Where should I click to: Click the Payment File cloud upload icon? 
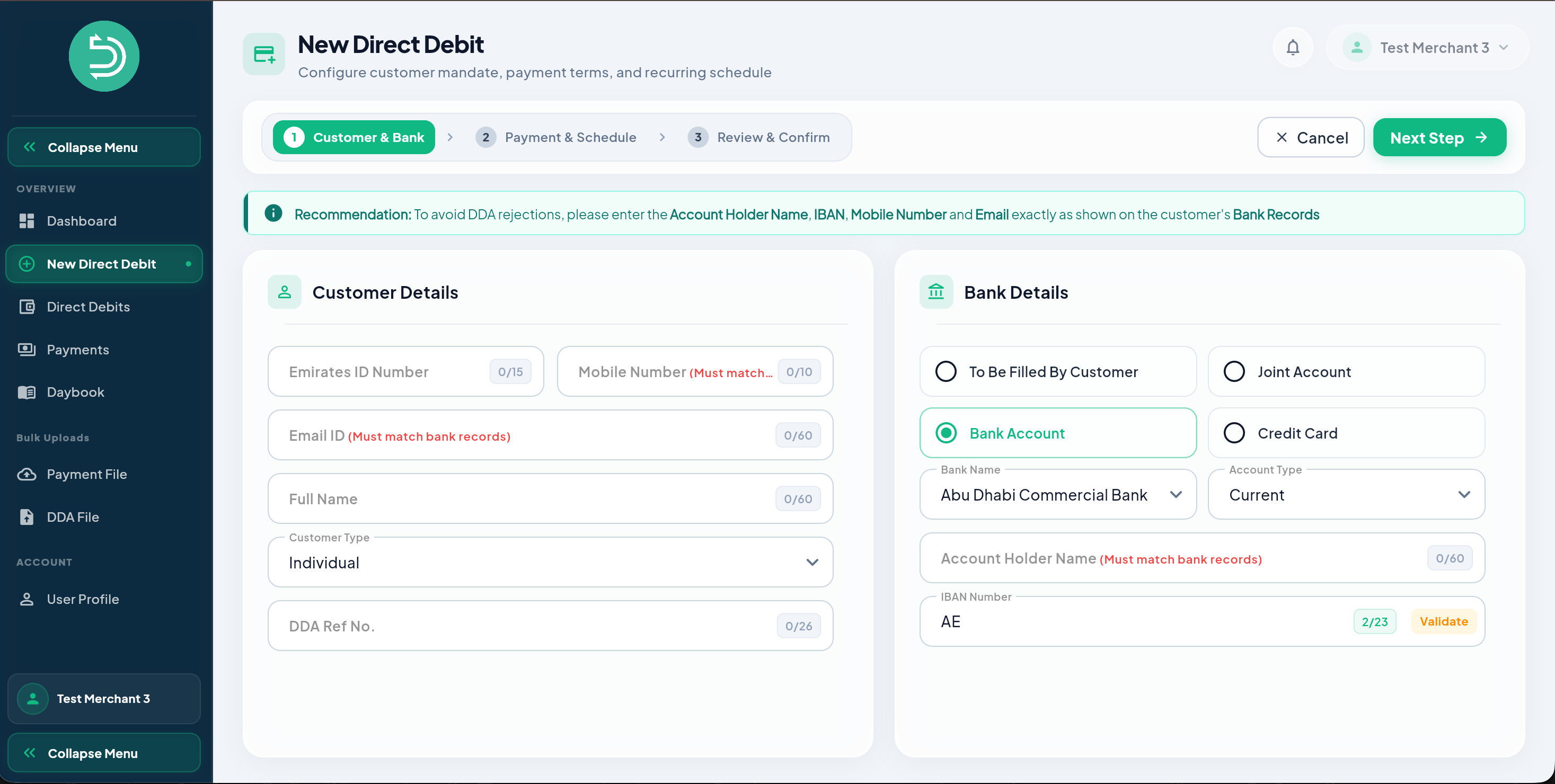[26, 475]
